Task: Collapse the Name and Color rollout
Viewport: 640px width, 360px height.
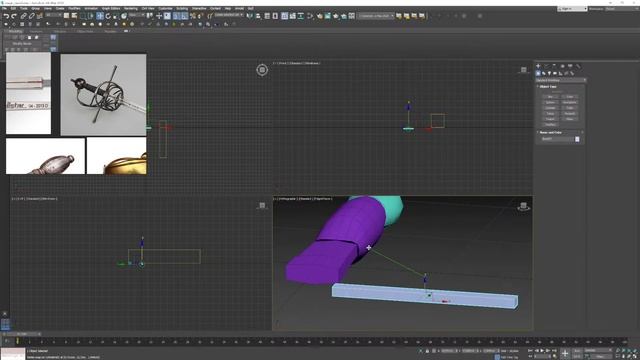Action: pyautogui.click(x=550, y=132)
